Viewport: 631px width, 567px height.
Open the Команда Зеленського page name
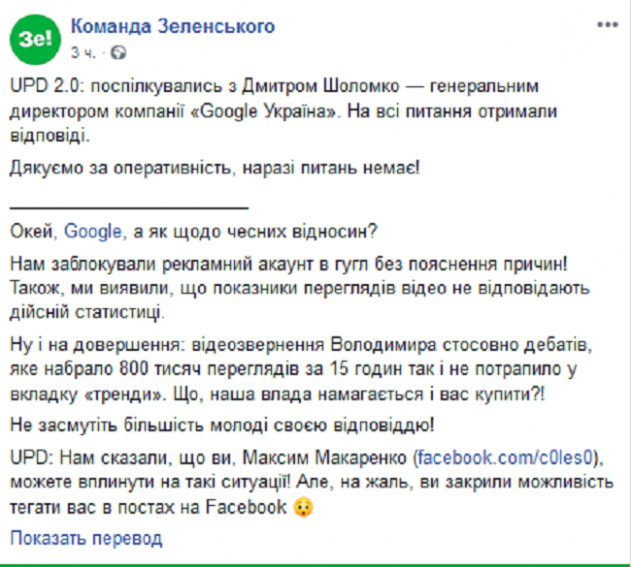tap(172, 26)
